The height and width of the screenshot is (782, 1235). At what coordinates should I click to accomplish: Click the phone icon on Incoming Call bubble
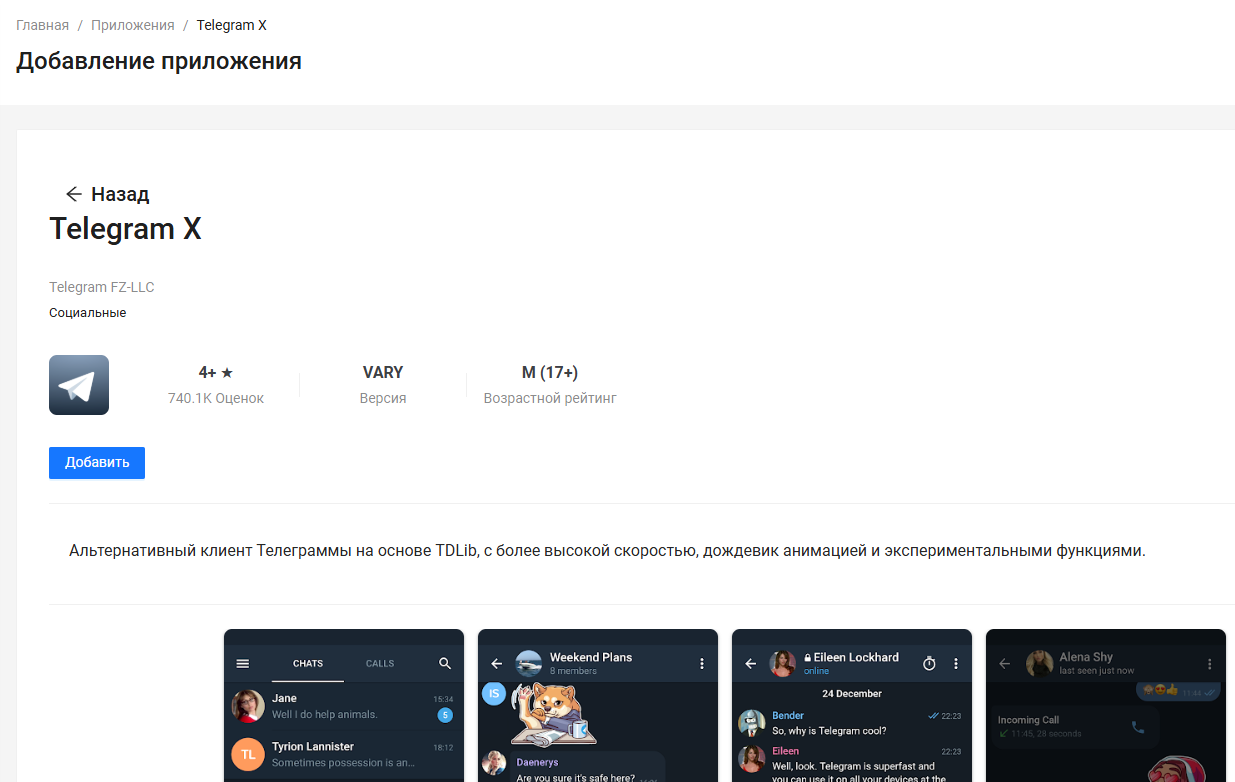coord(1137,727)
